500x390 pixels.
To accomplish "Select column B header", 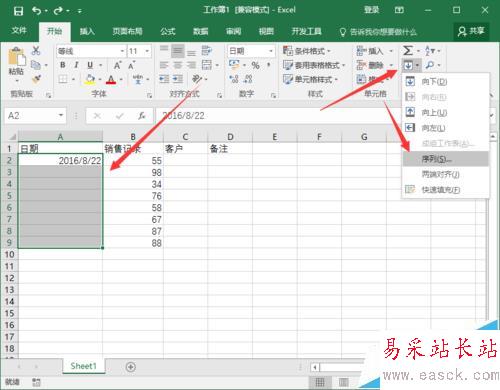I will click(x=133, y=137).
